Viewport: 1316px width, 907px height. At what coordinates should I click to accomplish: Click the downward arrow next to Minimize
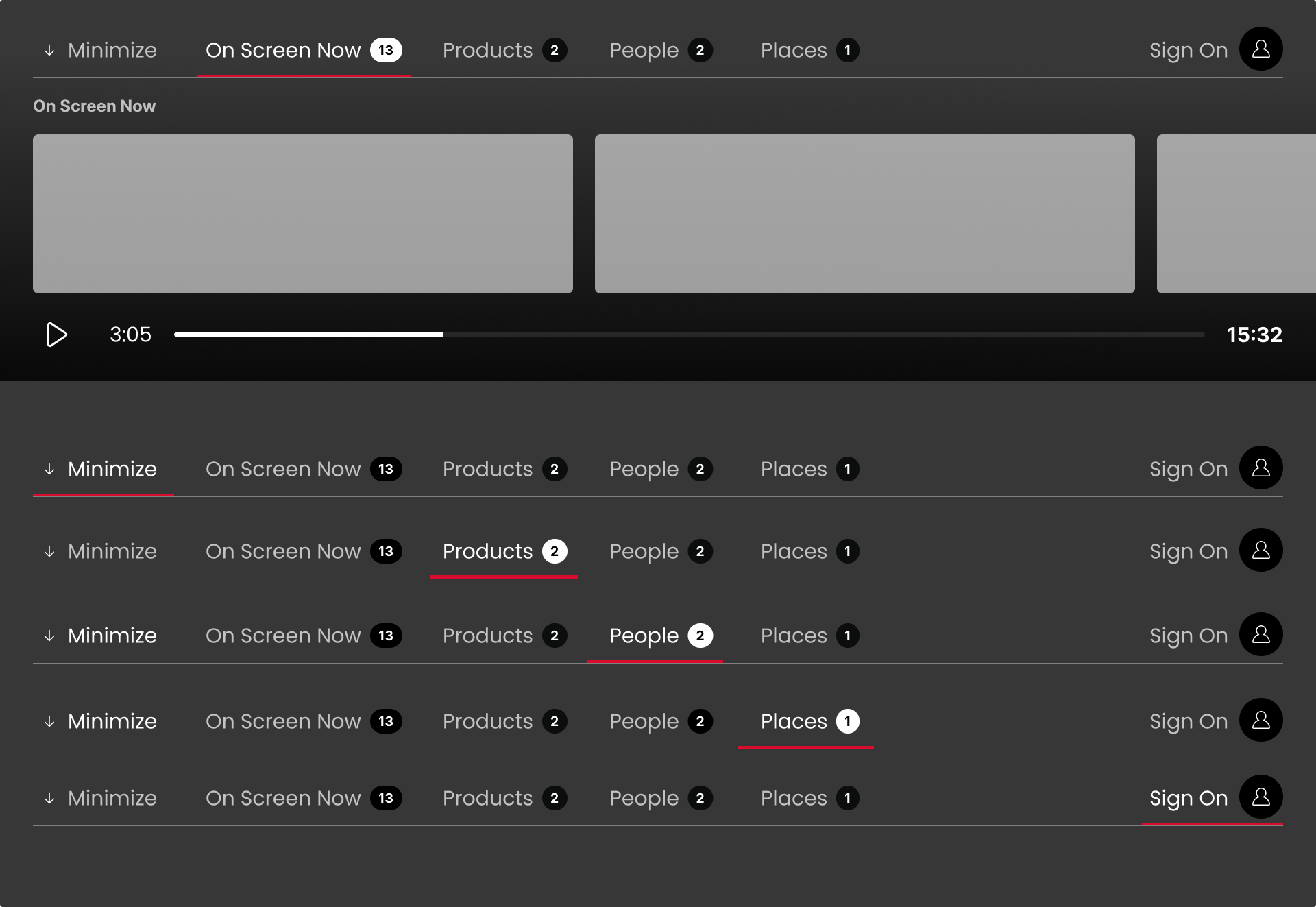[x=49, y=49]
